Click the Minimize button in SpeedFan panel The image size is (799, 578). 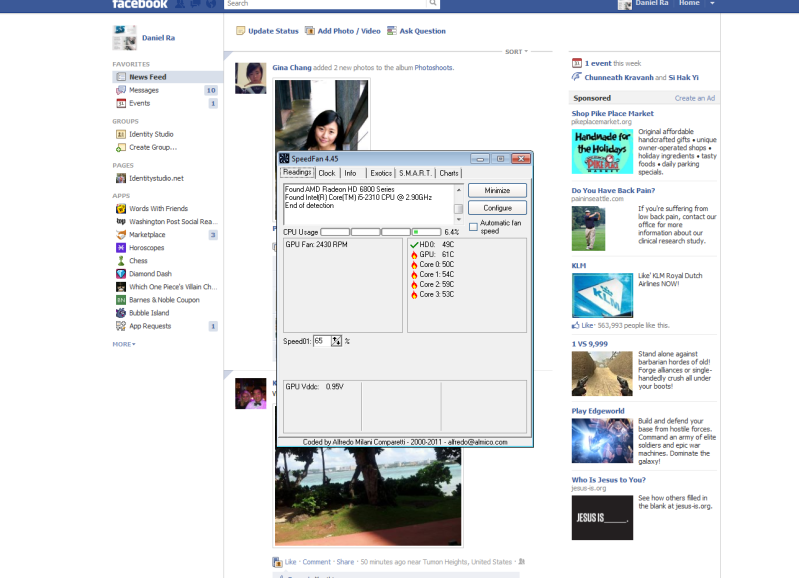pos(497,190)
